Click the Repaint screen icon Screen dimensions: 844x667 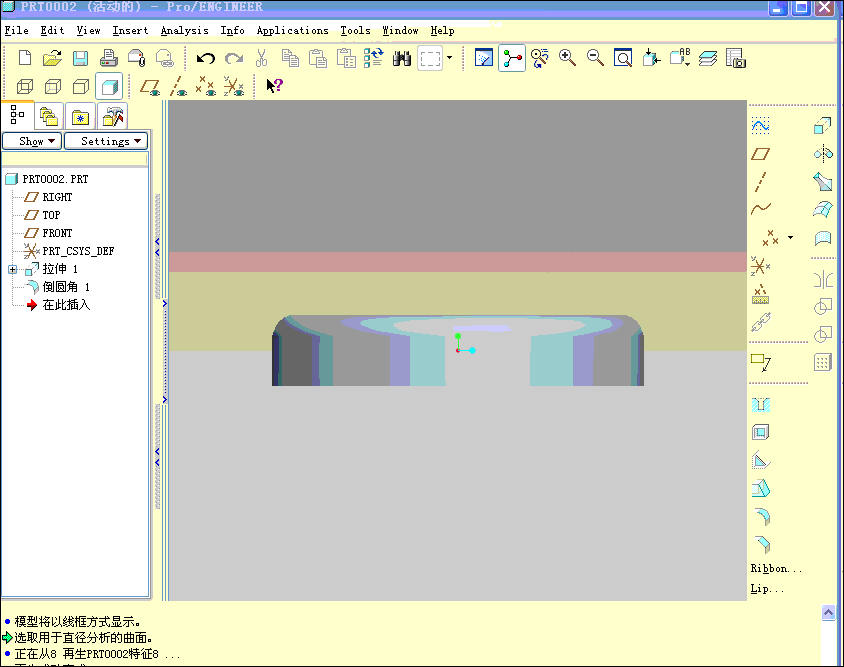(484, 58)
